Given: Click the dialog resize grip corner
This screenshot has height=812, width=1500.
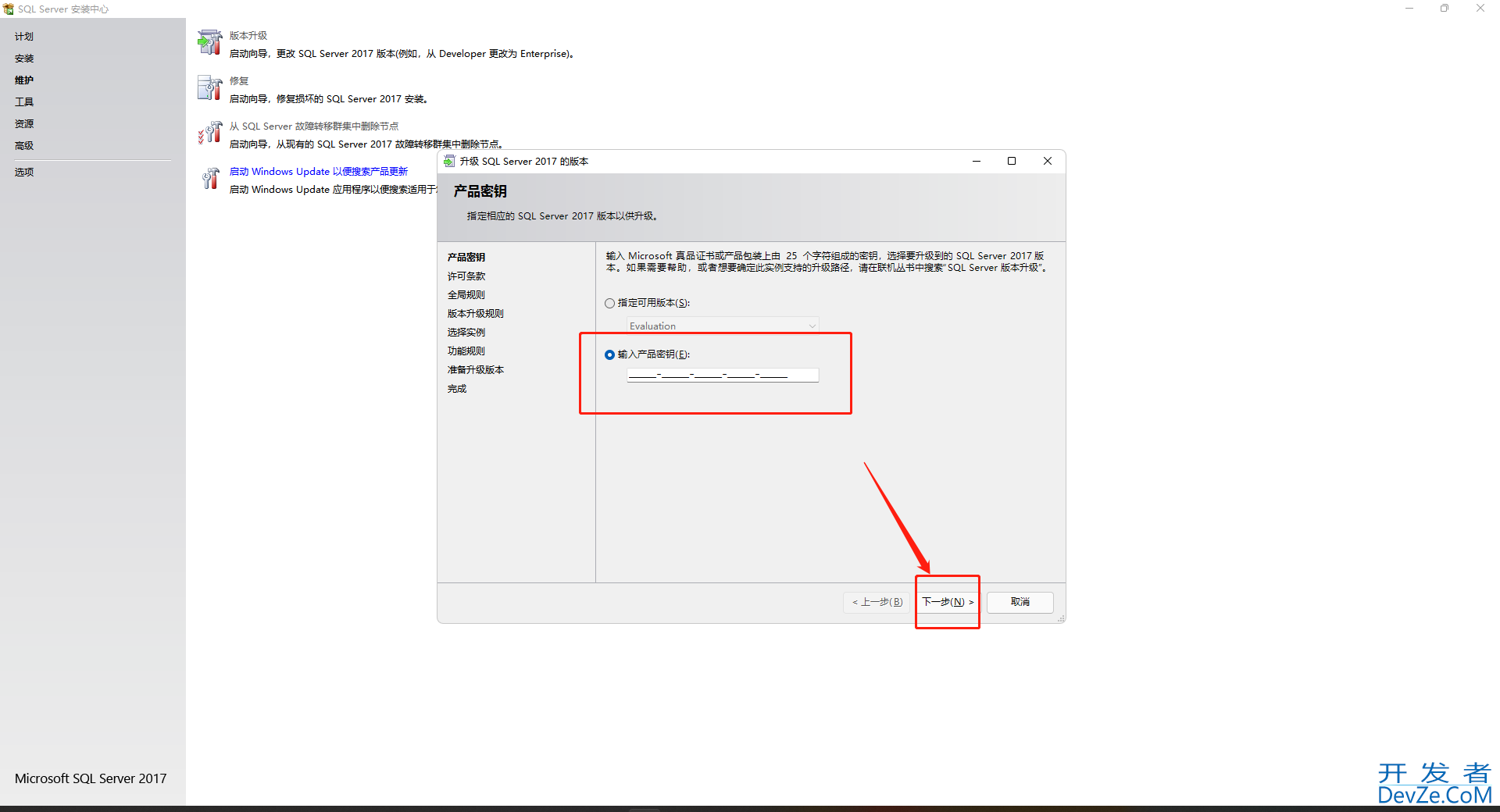Looking at the screenshot, I should (x=1061, y=618).
